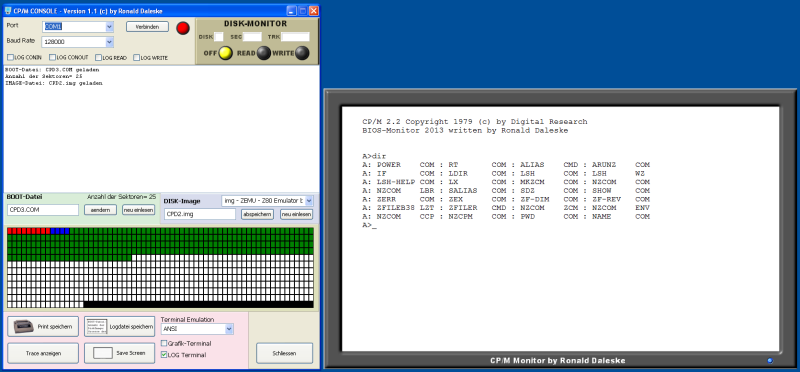Click the READ indicator lamp
The image size is (800, 372).
(x=264, y=53)
